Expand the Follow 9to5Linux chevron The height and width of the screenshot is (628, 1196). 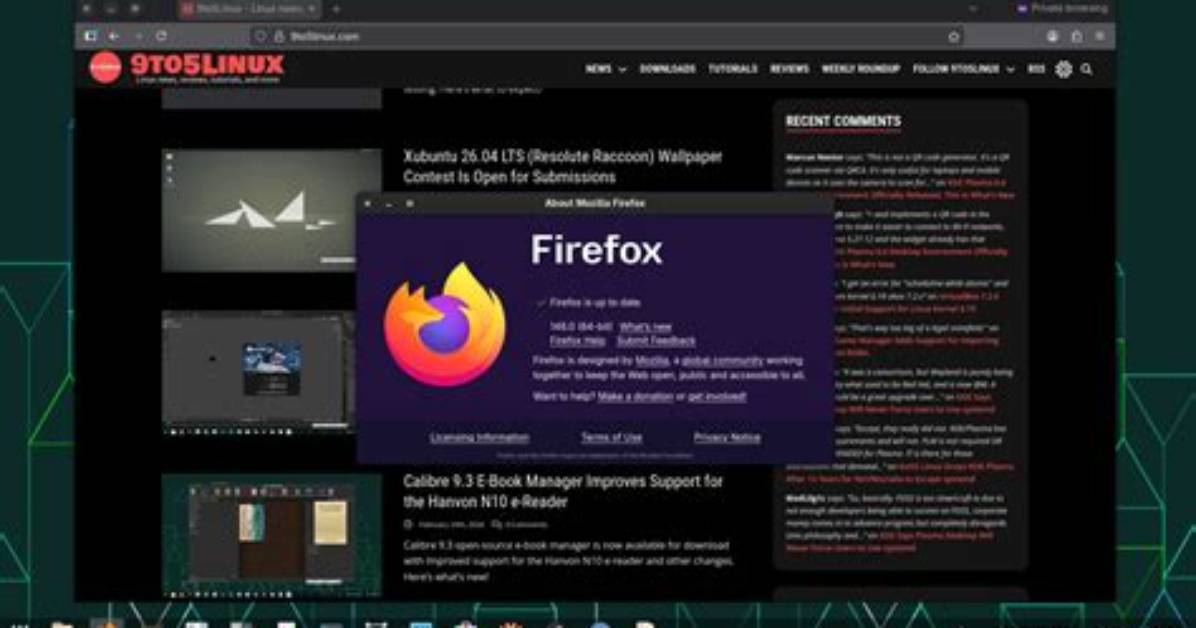point(1011,69)
